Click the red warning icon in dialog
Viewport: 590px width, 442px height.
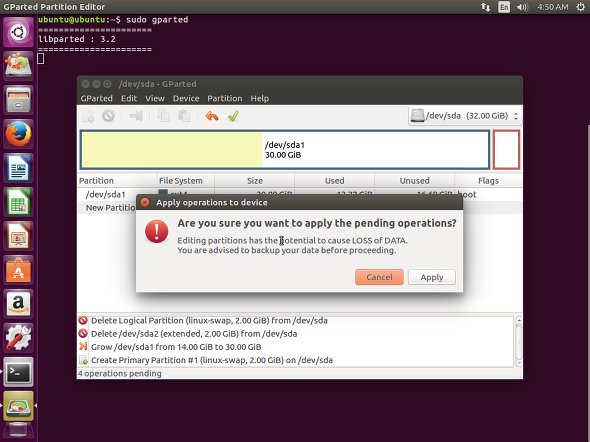(157, 231)
